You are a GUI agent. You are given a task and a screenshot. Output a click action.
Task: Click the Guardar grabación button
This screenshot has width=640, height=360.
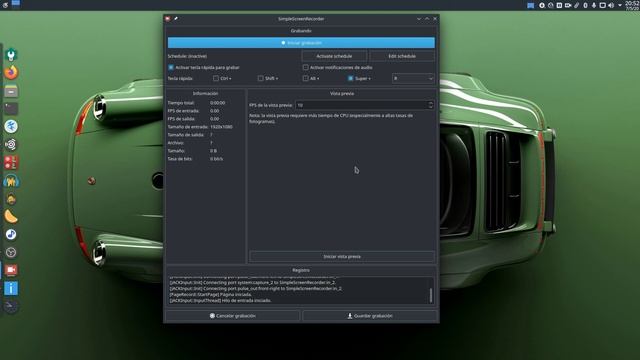tap(370, 316)
